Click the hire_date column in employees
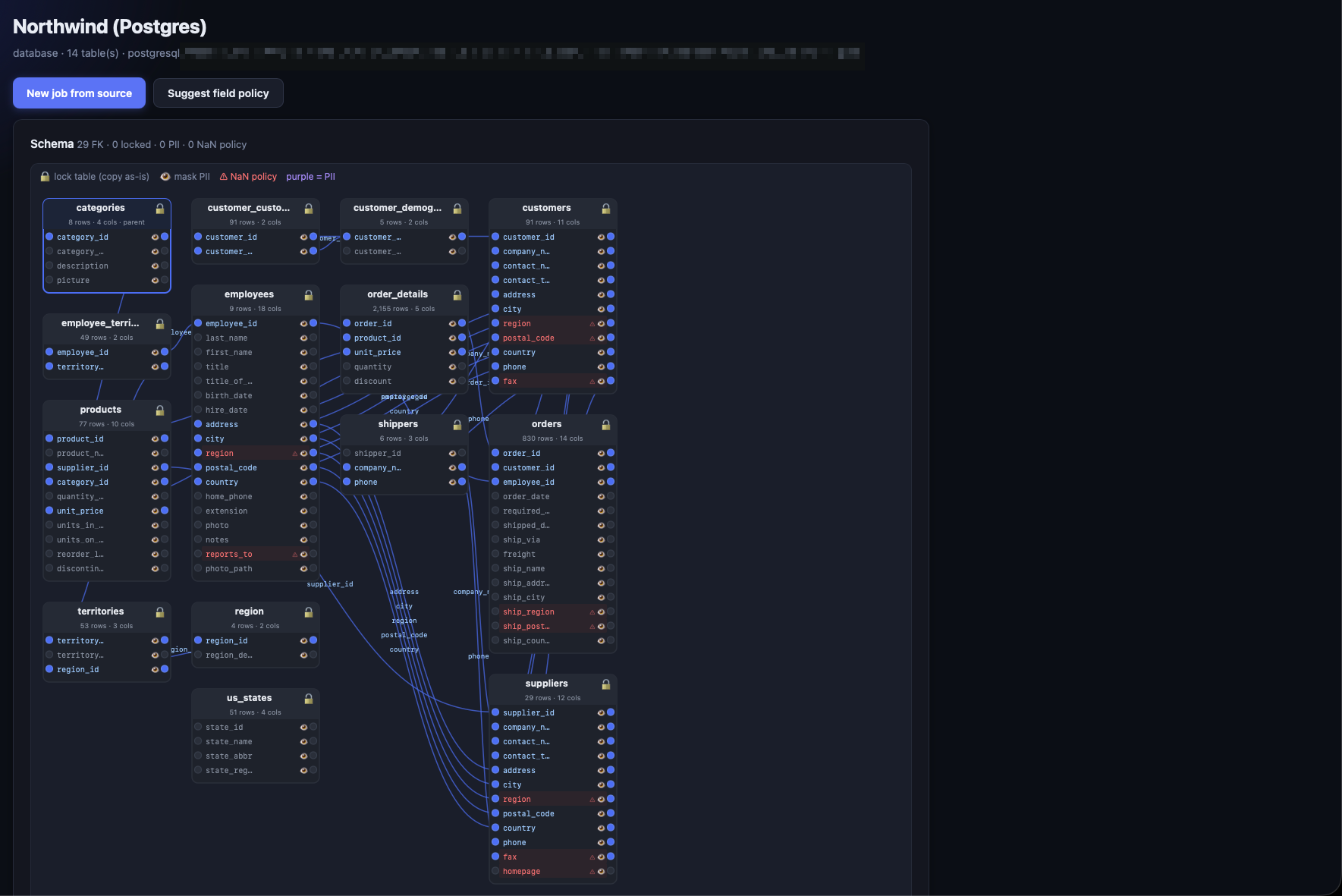The image size is (1342, 896). click(256, 410)
